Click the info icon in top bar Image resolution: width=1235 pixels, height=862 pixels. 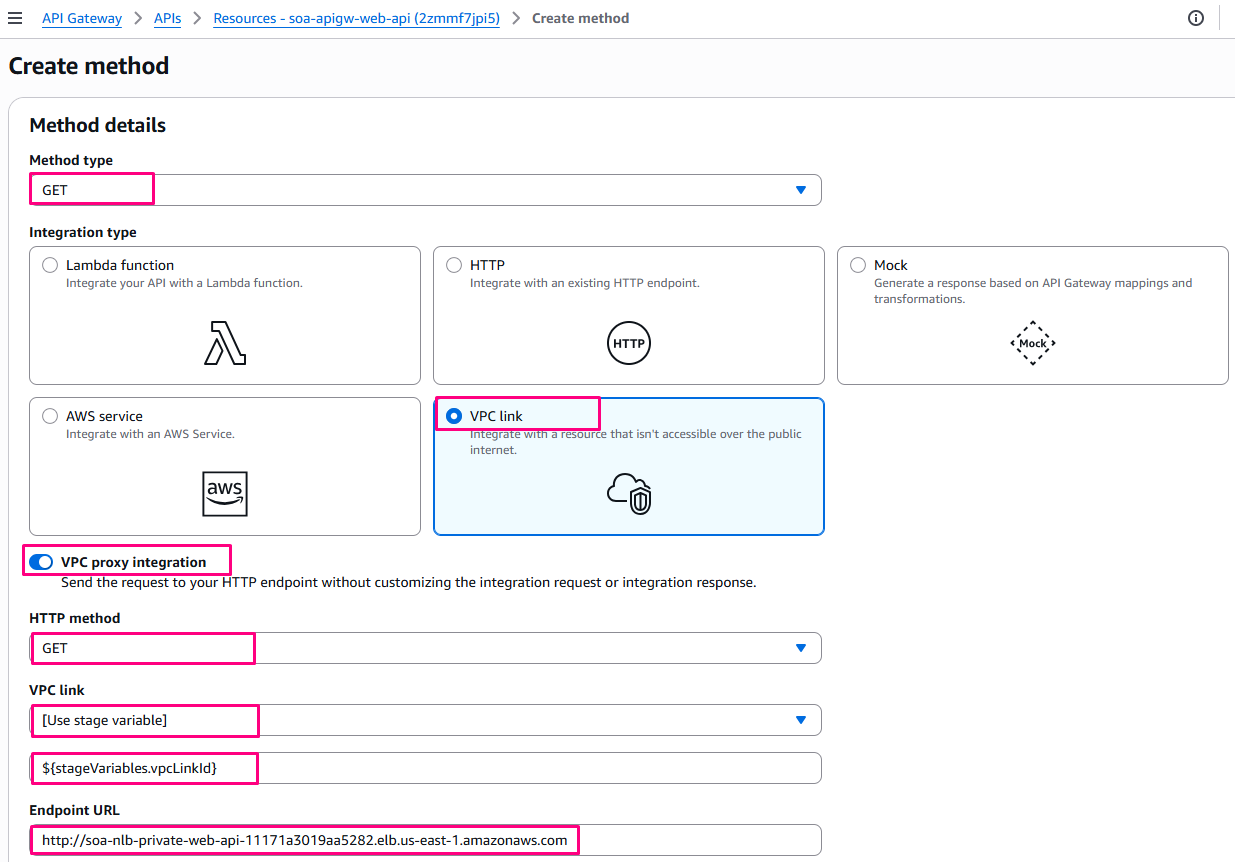tap(1195, 18)
